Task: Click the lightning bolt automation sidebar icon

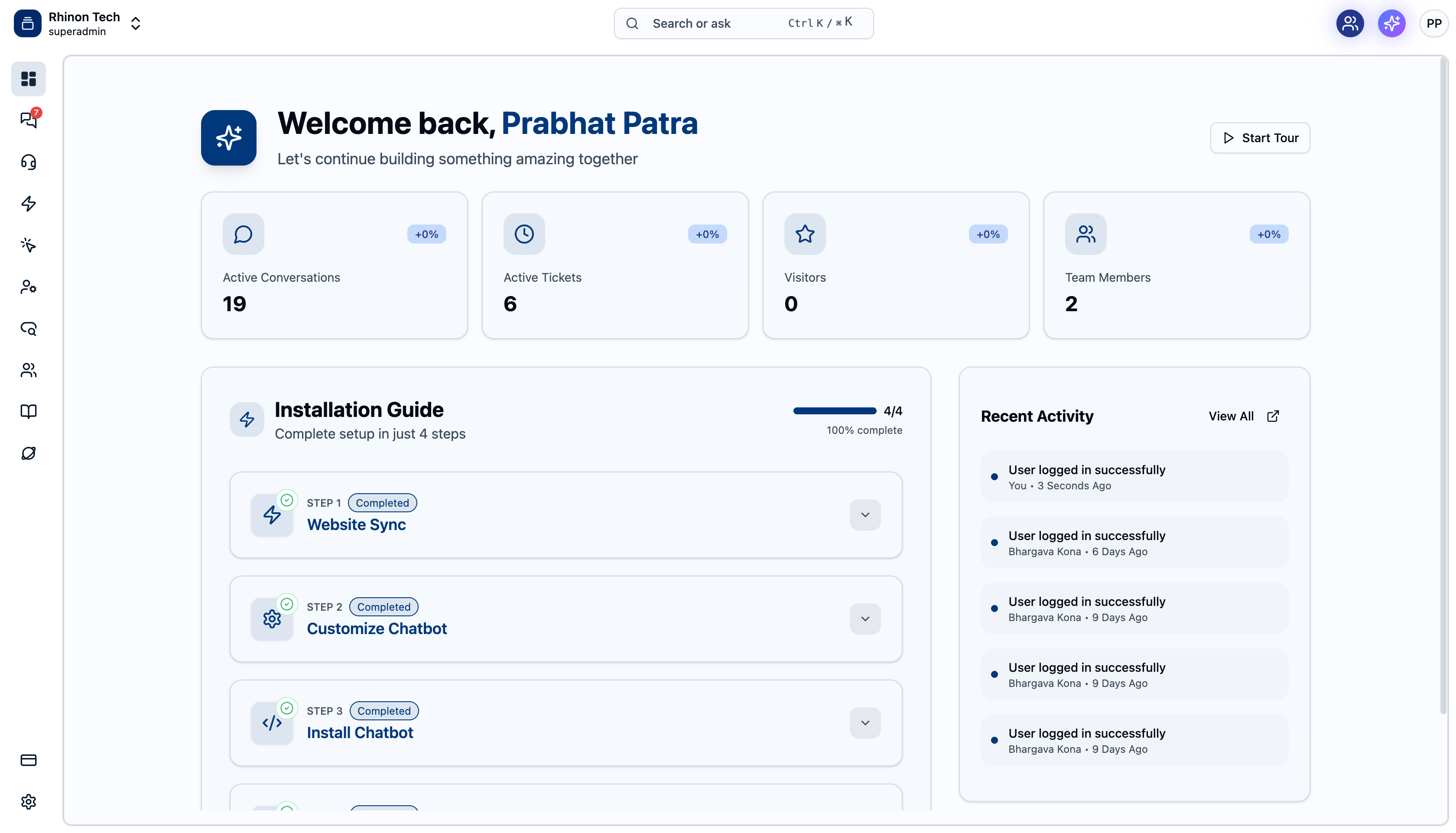Action: click(x=28, y=204)
